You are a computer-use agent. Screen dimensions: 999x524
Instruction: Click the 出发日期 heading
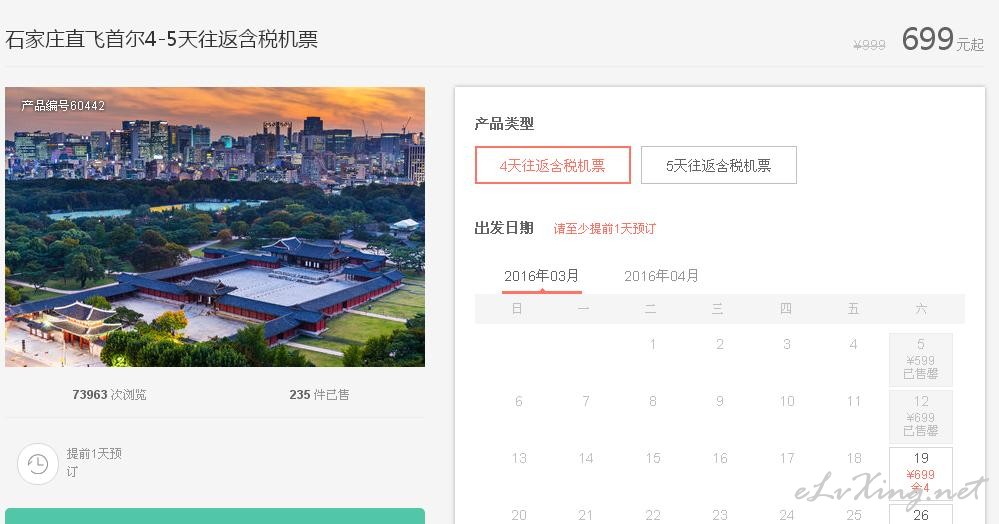(x=504, y=228)
